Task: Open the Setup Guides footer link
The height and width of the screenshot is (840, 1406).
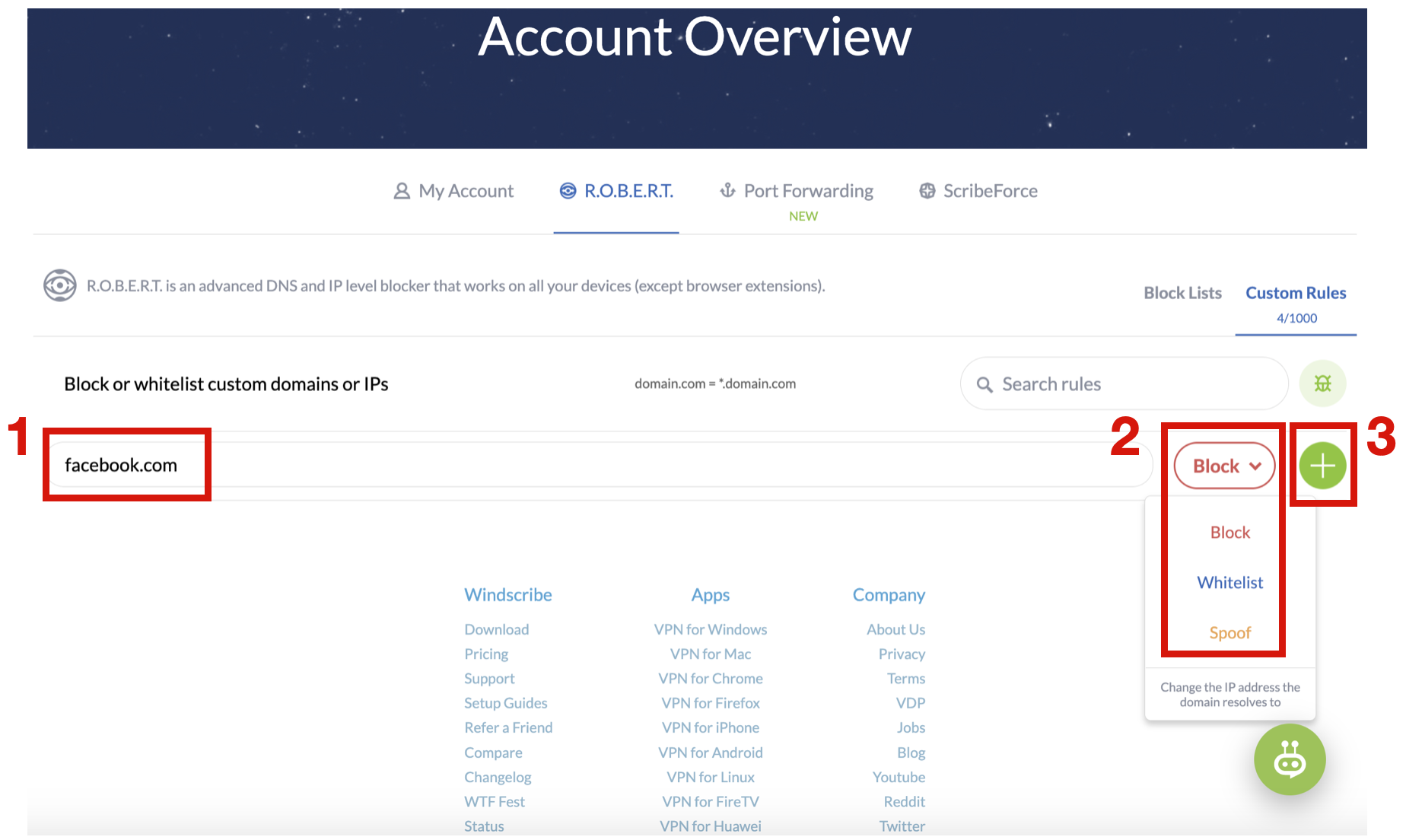Action: (x=505, y=703)
